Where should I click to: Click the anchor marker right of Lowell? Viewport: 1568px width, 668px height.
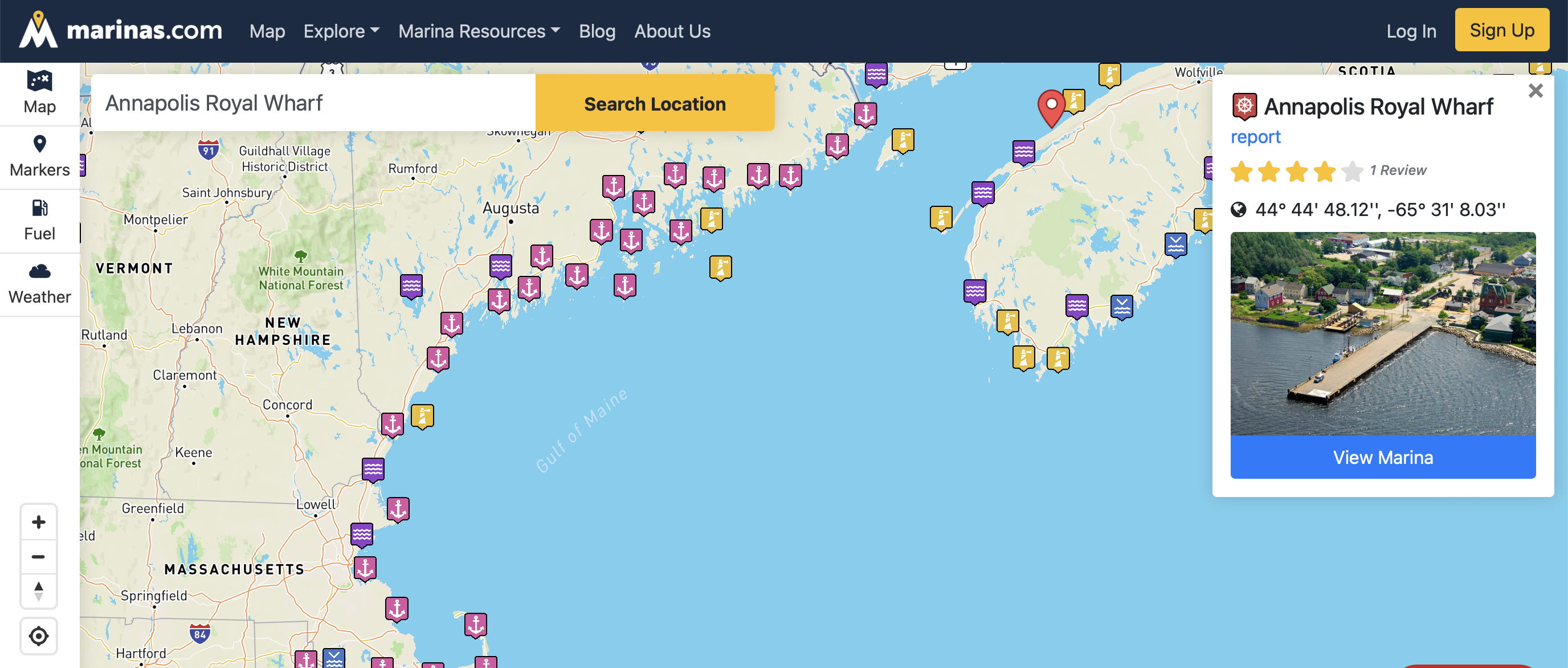click(x=398, y=509)
